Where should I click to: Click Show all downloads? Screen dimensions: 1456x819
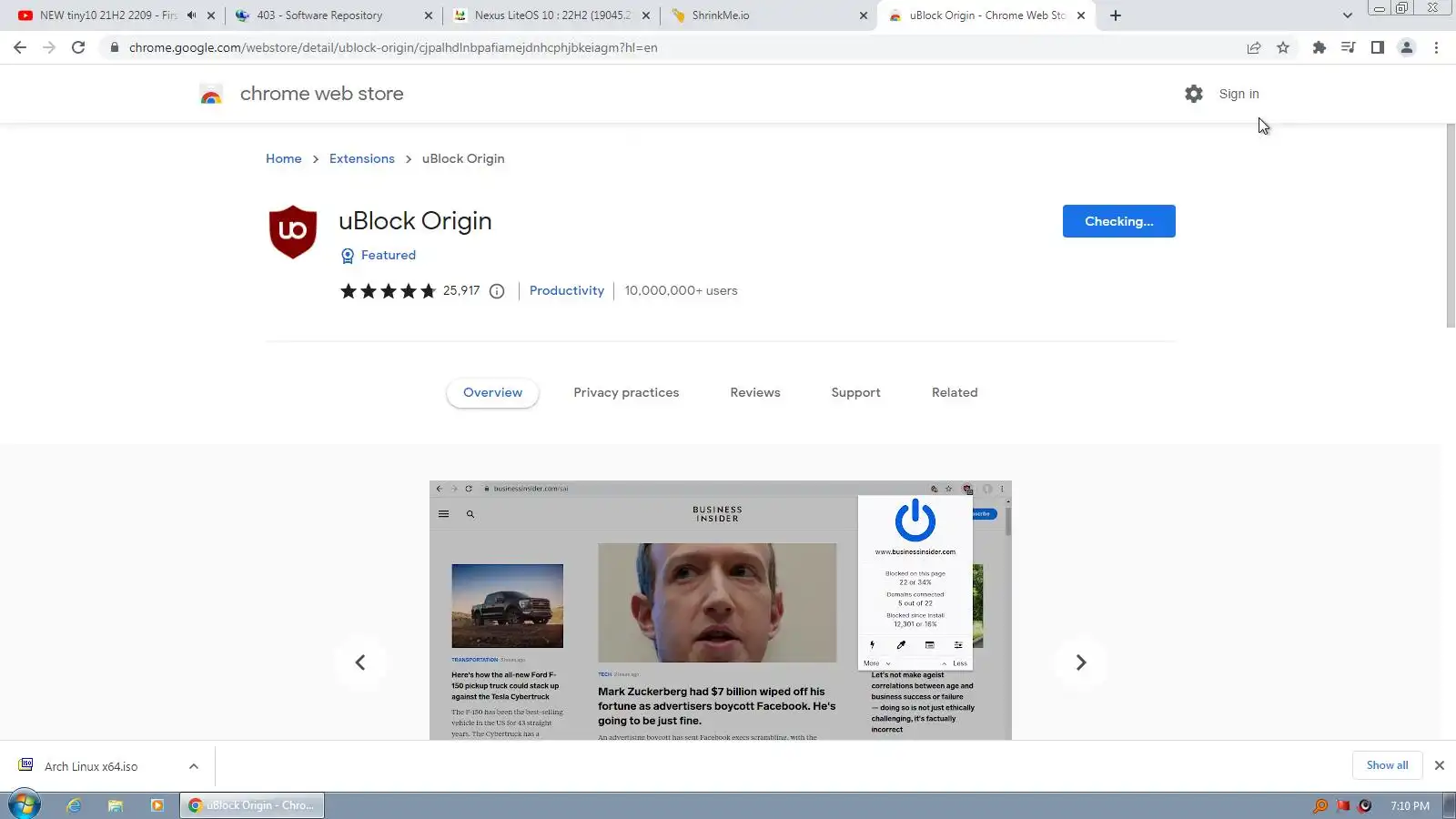pyautogui.click(x=1387, y=765)
